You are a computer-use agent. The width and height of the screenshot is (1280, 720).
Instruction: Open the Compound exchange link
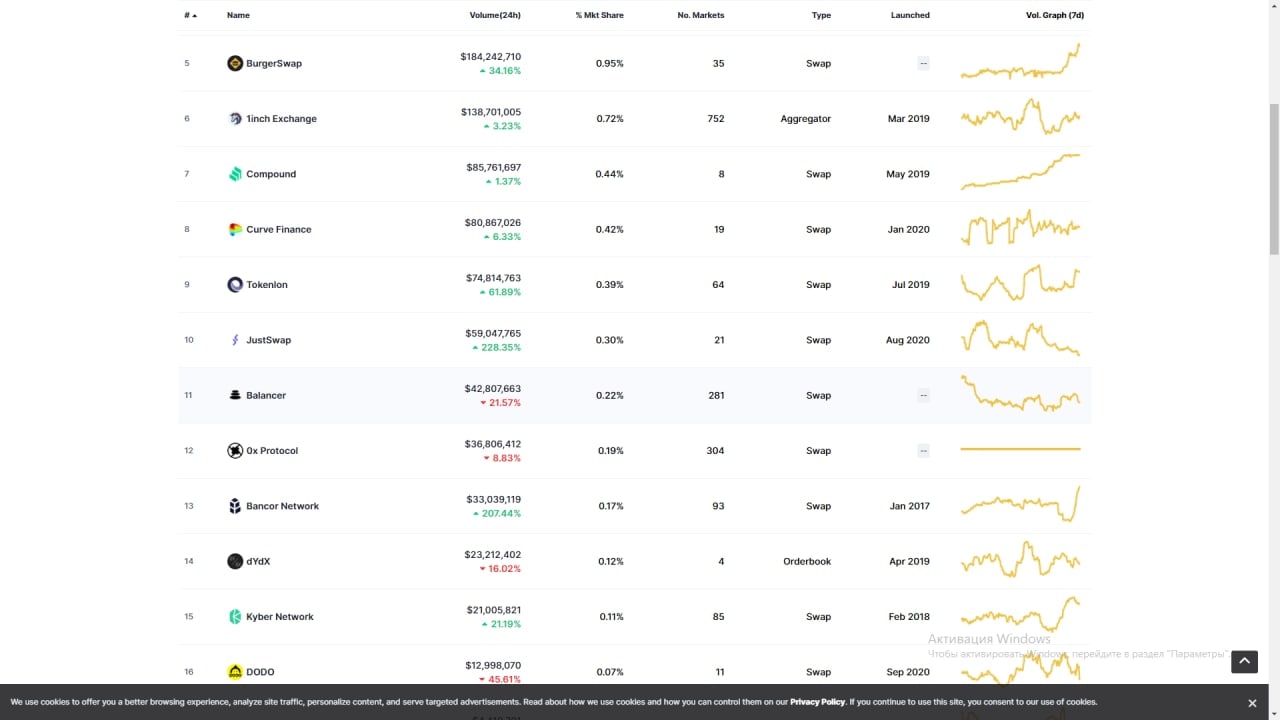click(271, 174)
